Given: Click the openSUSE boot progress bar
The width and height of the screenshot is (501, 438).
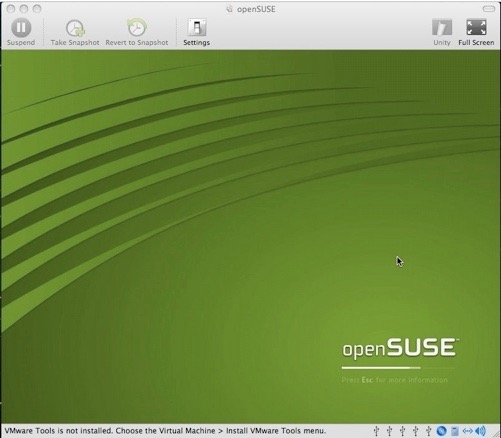Looking at the screenshot, I should [x=398, y=368].
